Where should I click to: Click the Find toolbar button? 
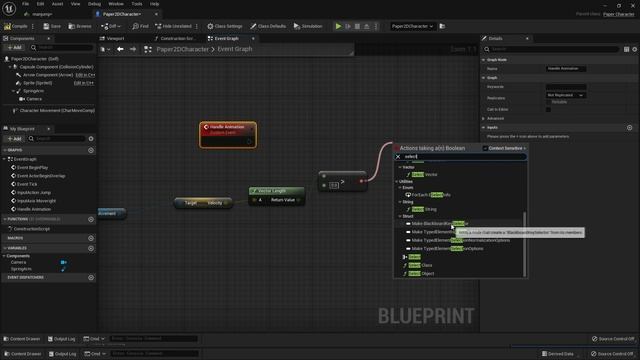tap(140, 26)
